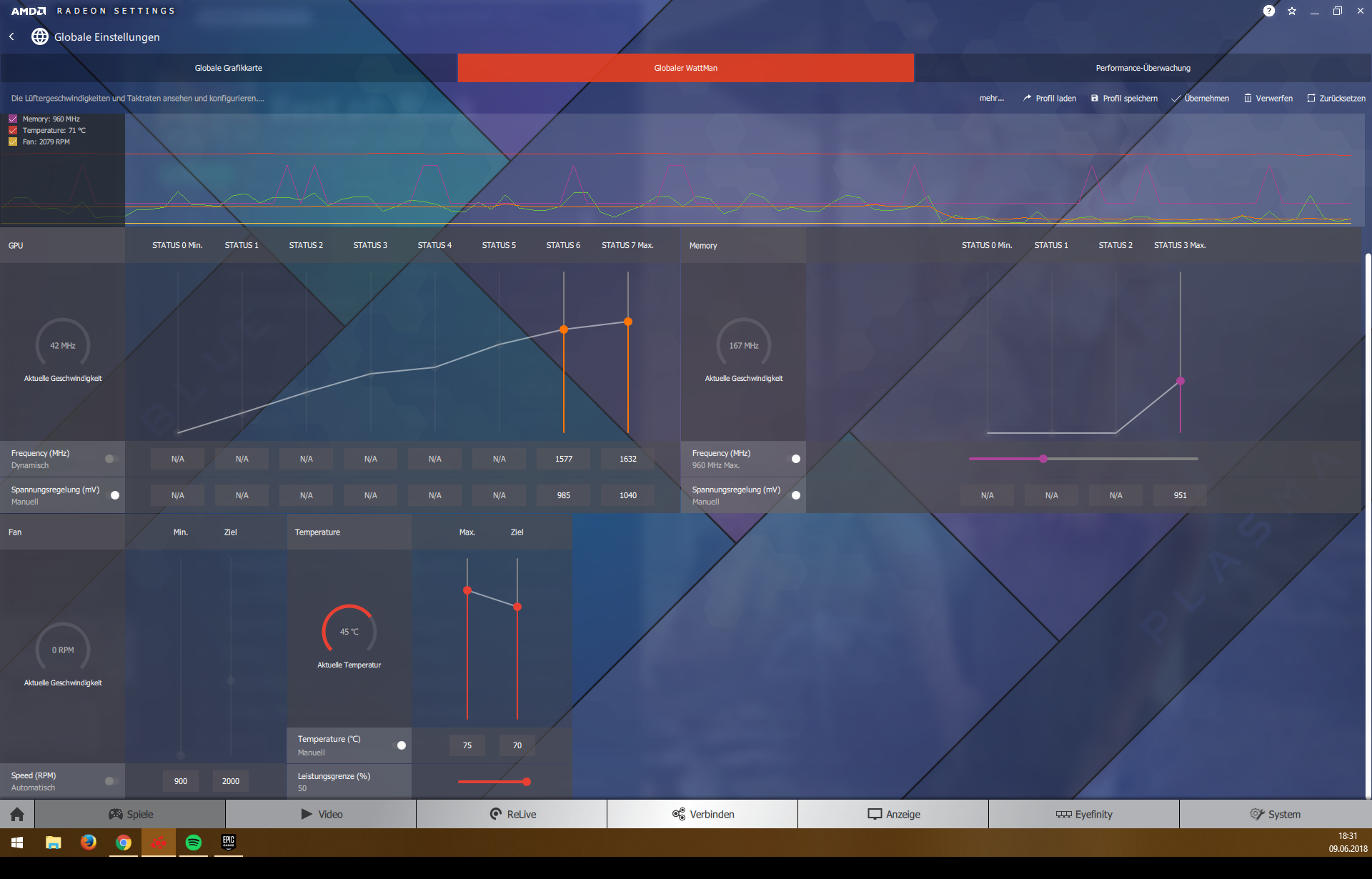The width and height of the screenshot is (1372, 879).
Task: Toggle the Fan graph legend checkbox
Action: coord(13,142)
